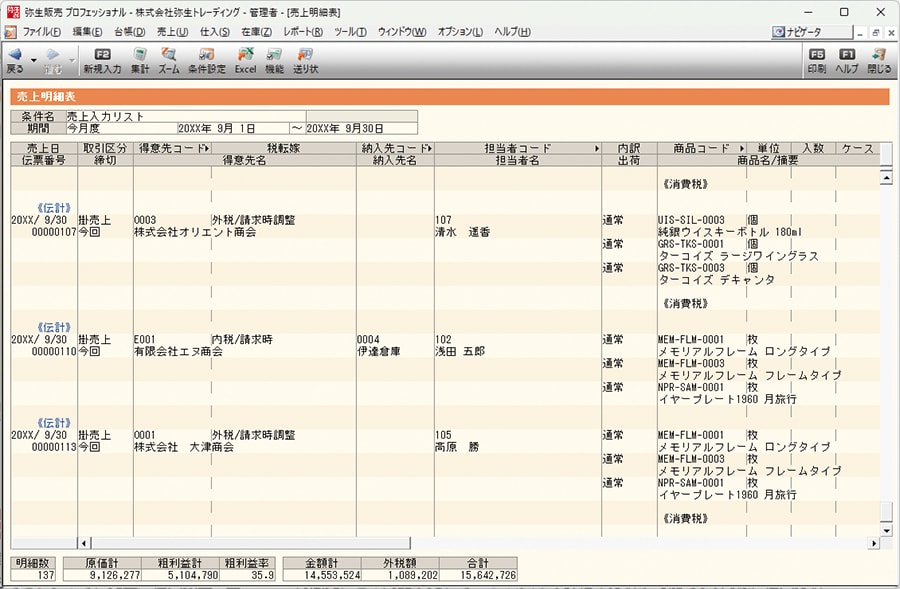Expand the 商品コード column arrow
The width and height of the screenshot is (900, 589).
pyautogui.click(x=743, y=148)
